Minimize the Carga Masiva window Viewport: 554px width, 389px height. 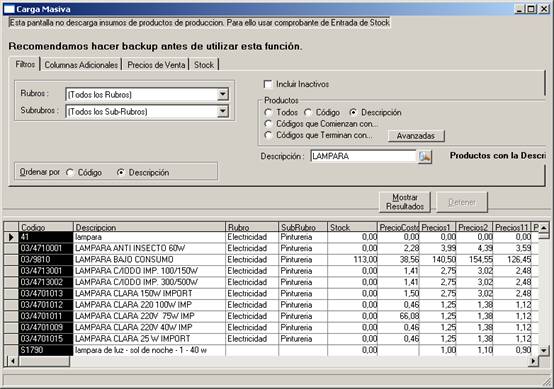[x=519, y=9]
